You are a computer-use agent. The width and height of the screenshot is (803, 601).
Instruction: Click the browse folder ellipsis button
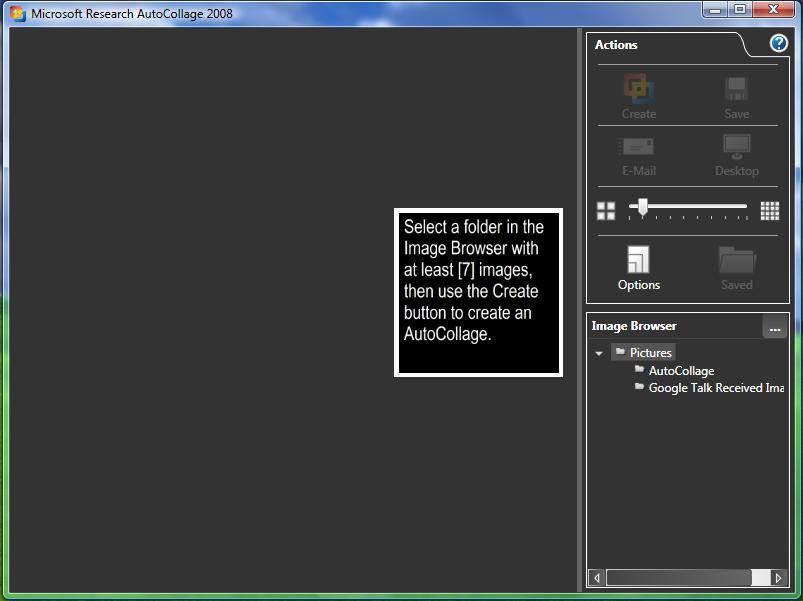(774, 327)
